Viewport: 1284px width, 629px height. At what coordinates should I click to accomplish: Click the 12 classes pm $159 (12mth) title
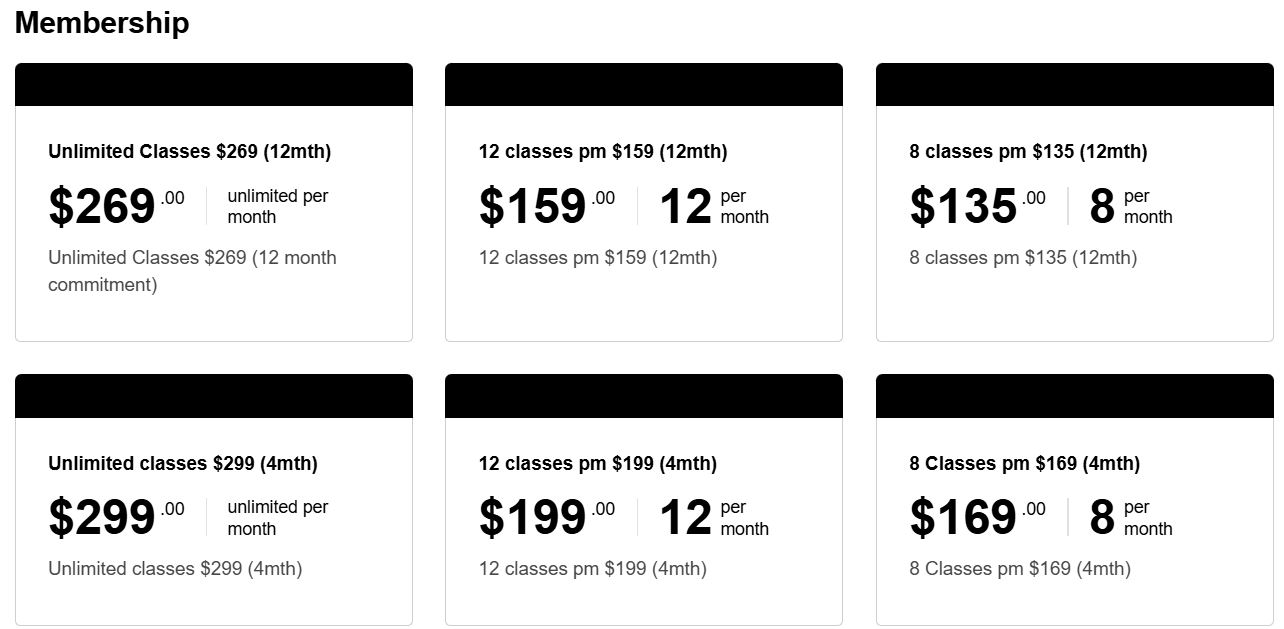[603, 152]
